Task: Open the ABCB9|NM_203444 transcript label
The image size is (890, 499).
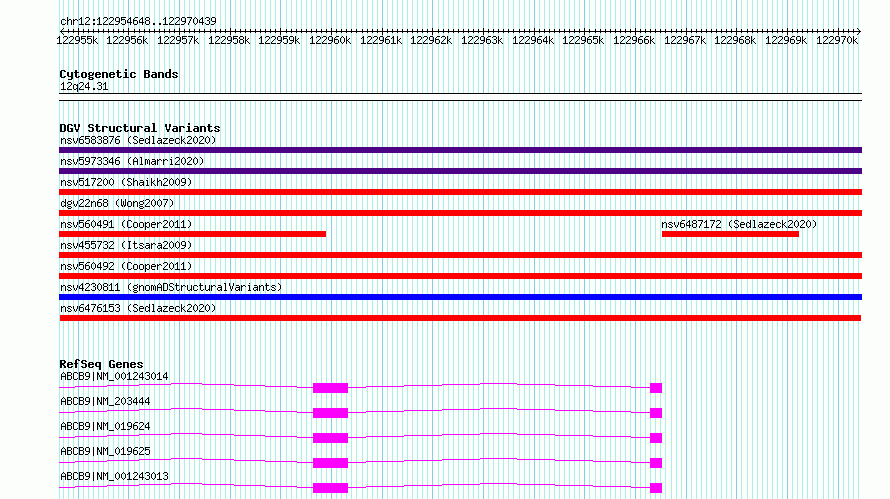Action: [105, 401]
